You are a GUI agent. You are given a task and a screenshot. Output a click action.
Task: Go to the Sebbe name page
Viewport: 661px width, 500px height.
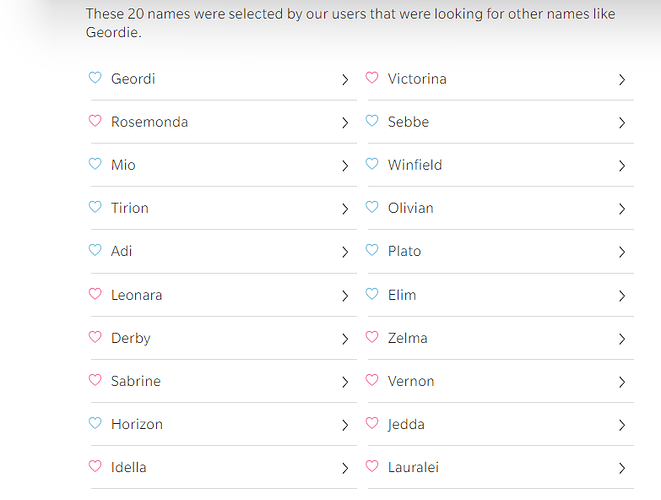tap(500, 122)
